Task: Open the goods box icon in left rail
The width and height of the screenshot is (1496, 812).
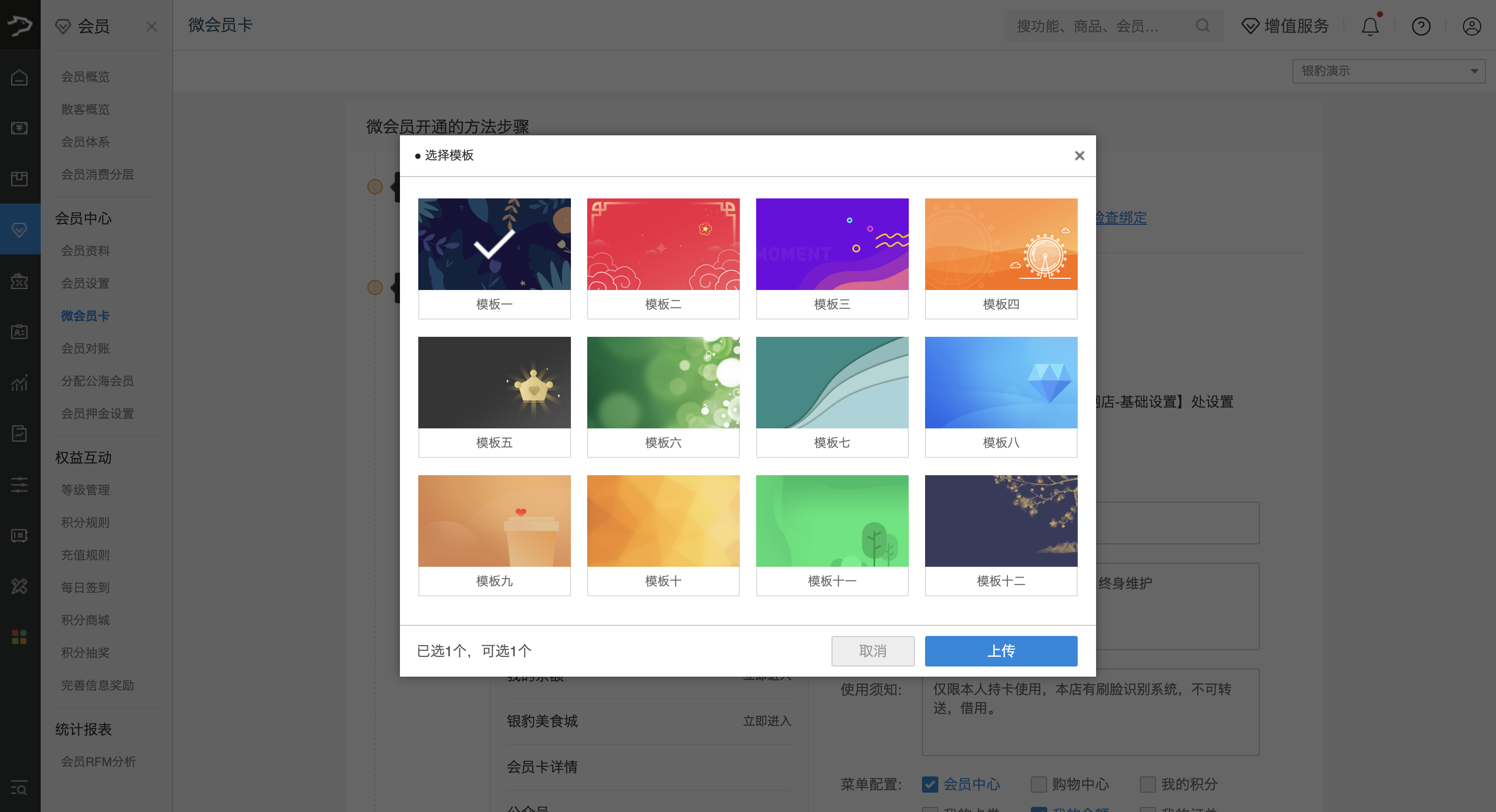Action: [x=20, y=179]
